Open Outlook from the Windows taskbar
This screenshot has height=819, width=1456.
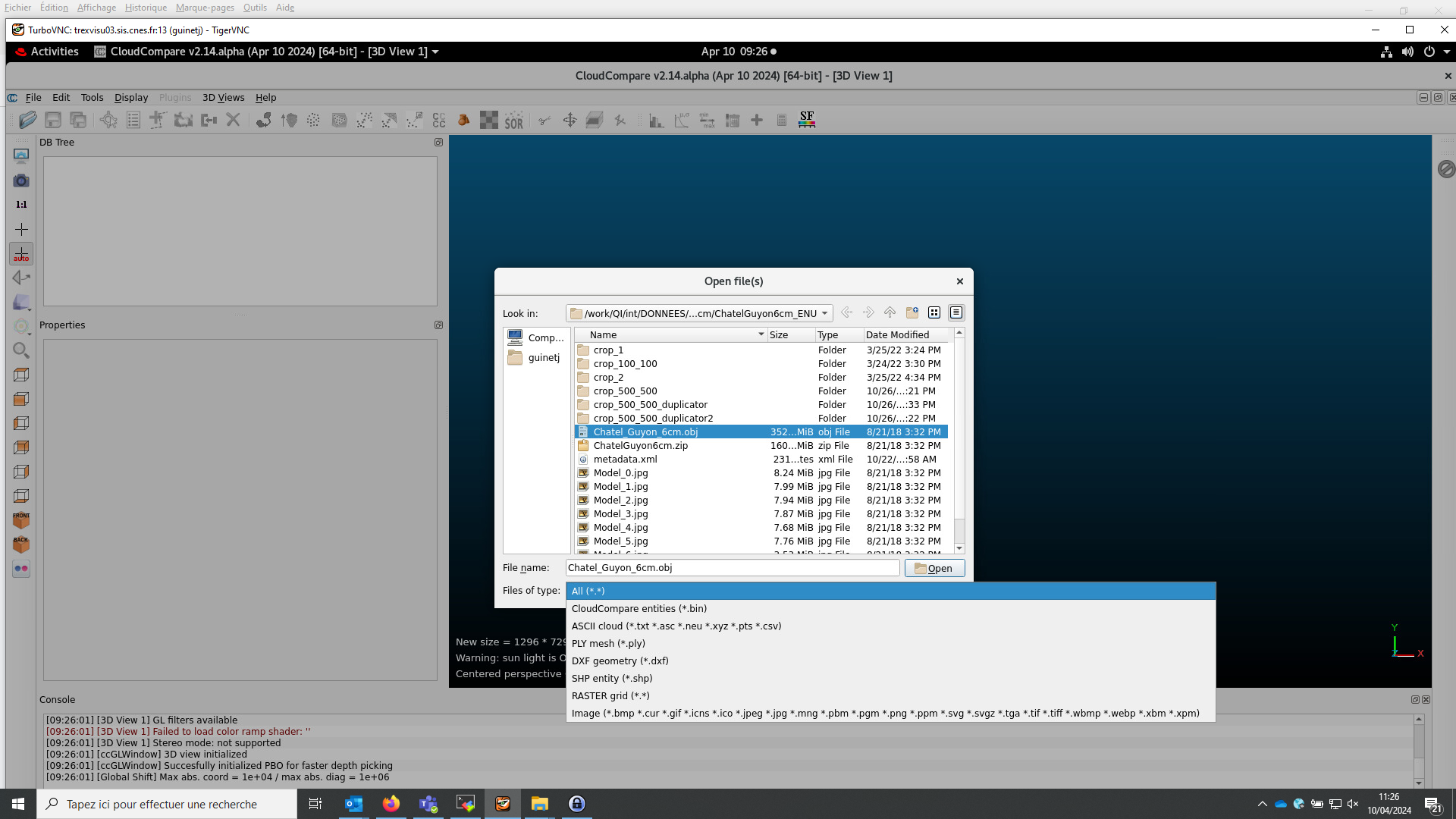coord(354,804)
